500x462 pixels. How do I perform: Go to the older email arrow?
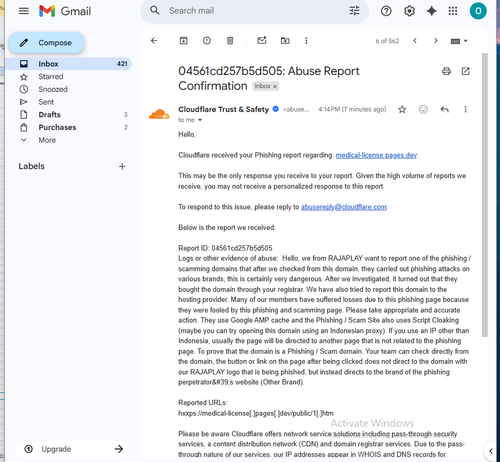435,41
